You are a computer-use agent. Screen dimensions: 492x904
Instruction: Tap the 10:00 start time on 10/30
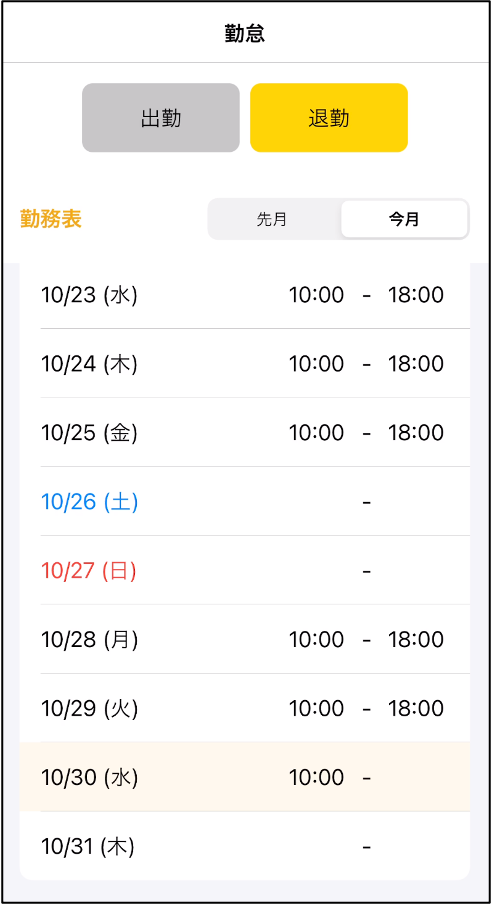point(316,777)
